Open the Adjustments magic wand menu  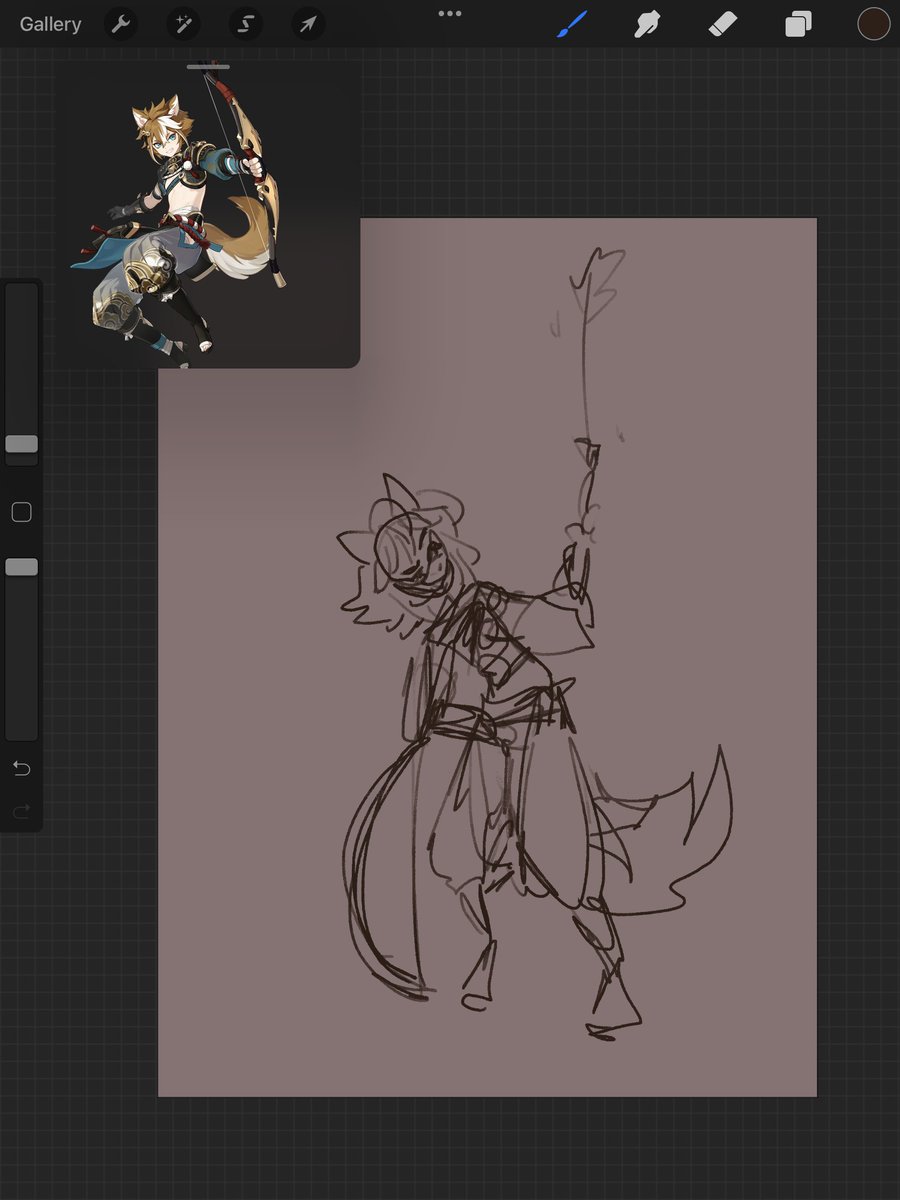click(x=183, y=24)
